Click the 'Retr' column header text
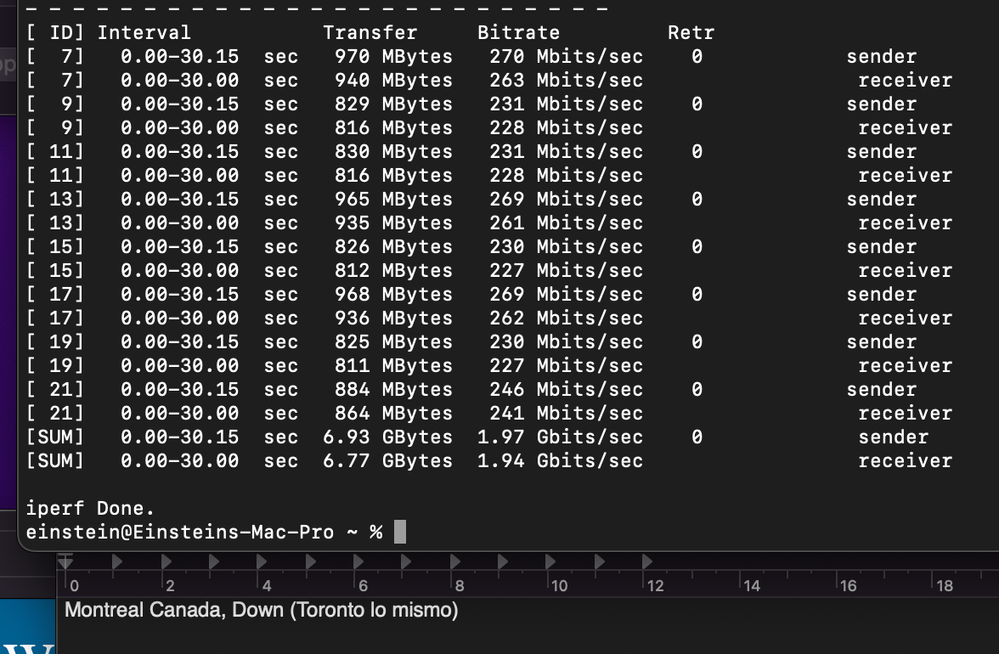Viewport: 999px width, 654px height. click(x=691, y=33)
